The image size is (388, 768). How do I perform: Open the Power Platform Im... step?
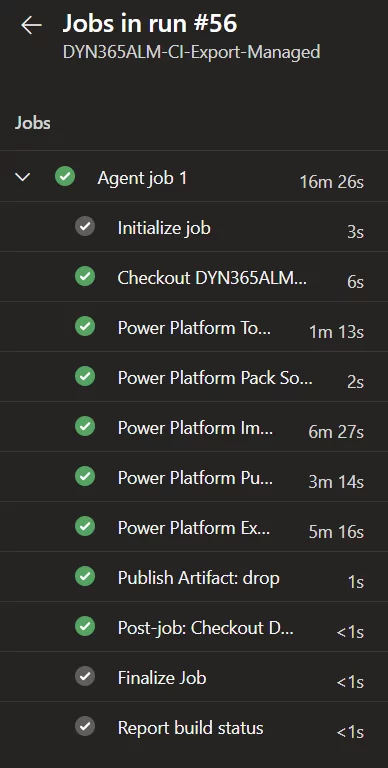pos(194,427)
